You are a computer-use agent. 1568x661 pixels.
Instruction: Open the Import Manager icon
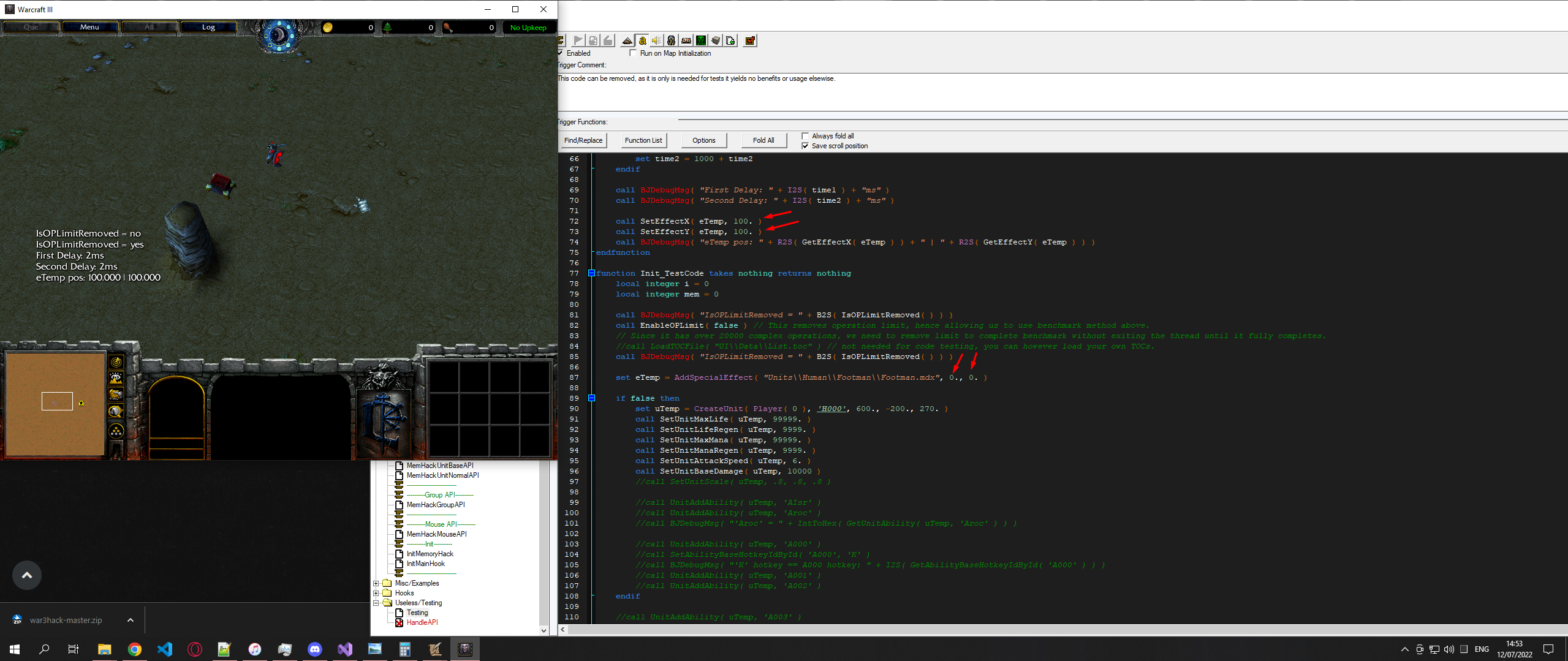point(730,41)
